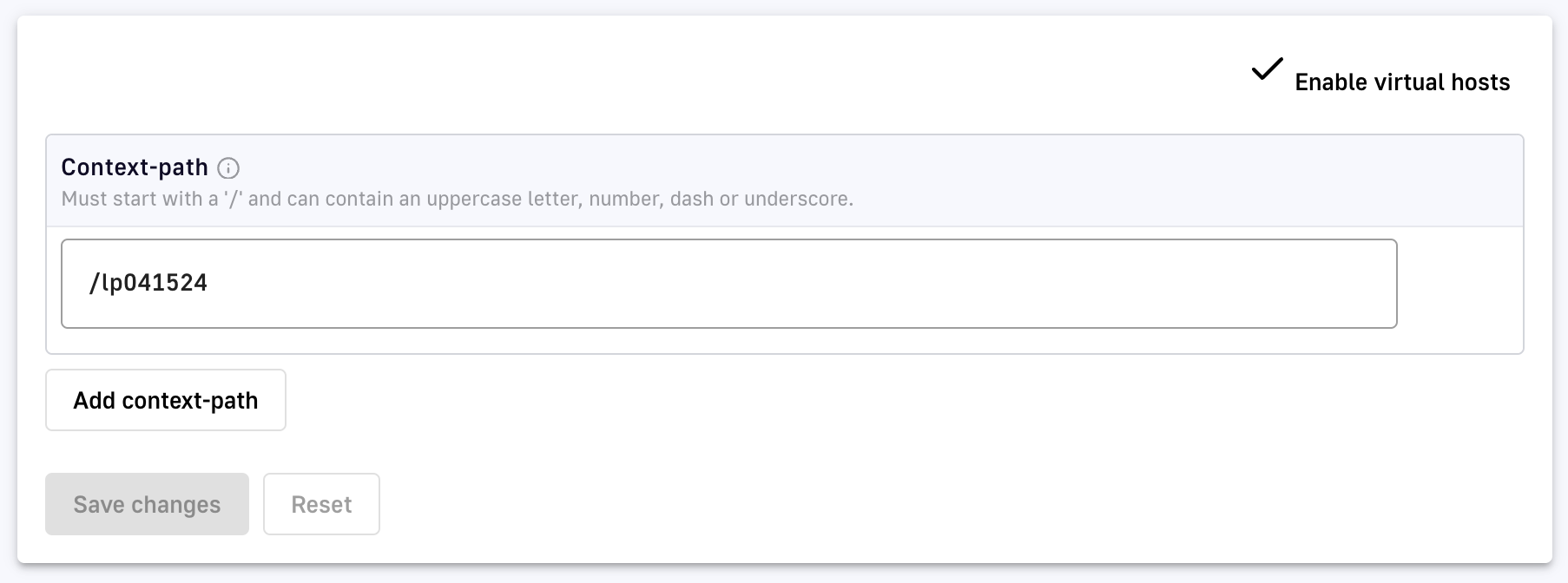Image resolution: width=1568 pixels, height=583 pixels.
Task: Click the Context-path heading label
Action: (x=135, y=167)
